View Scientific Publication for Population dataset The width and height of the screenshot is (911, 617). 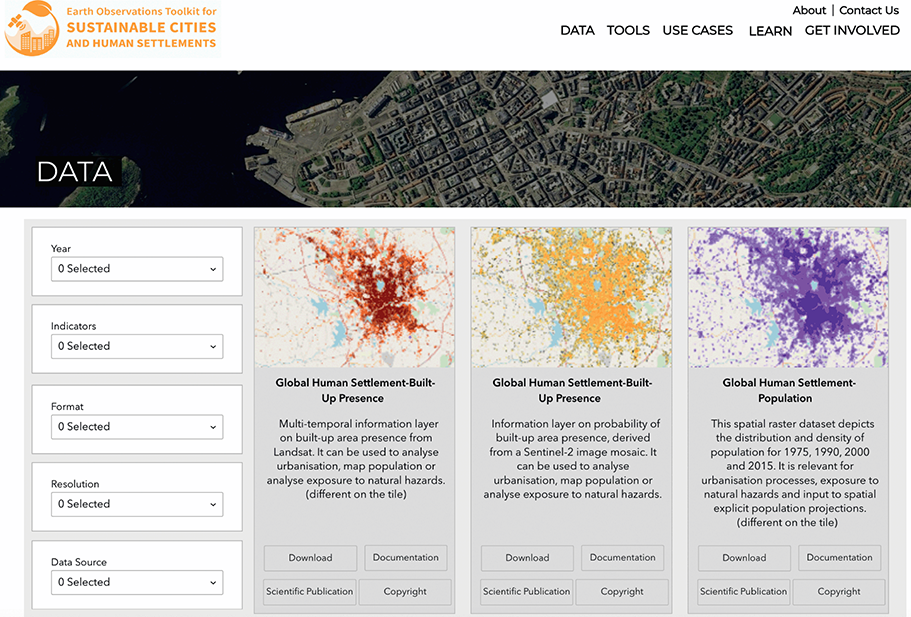click(743, 591)
